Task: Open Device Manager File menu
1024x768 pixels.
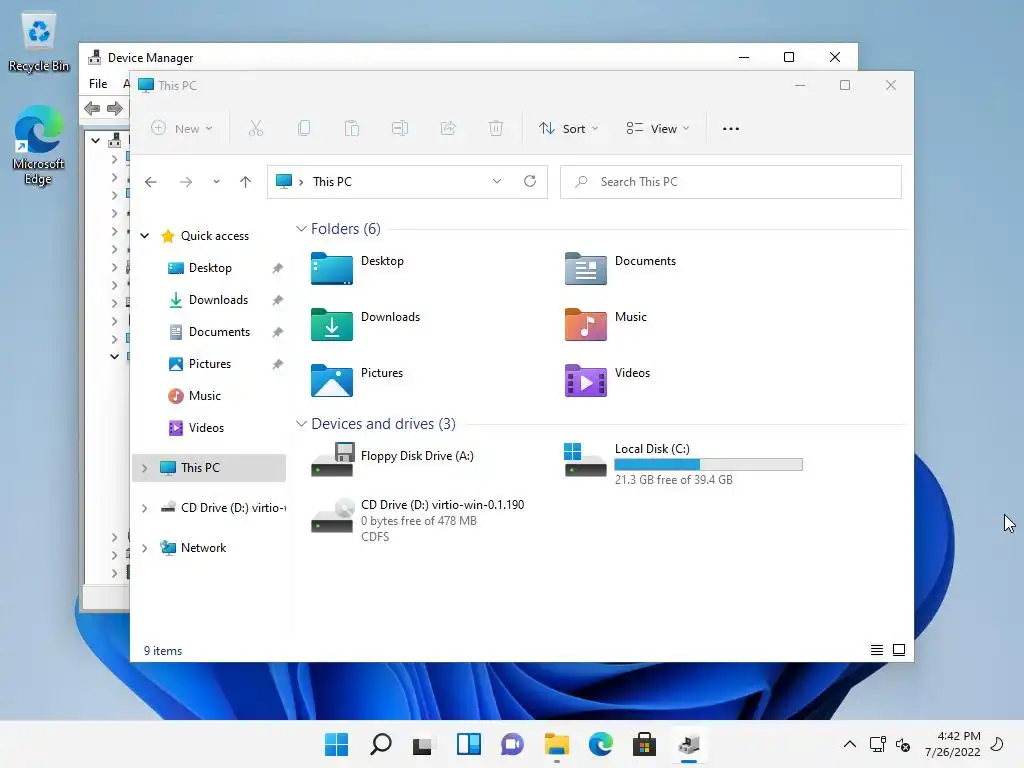Action: pos(98,84)
